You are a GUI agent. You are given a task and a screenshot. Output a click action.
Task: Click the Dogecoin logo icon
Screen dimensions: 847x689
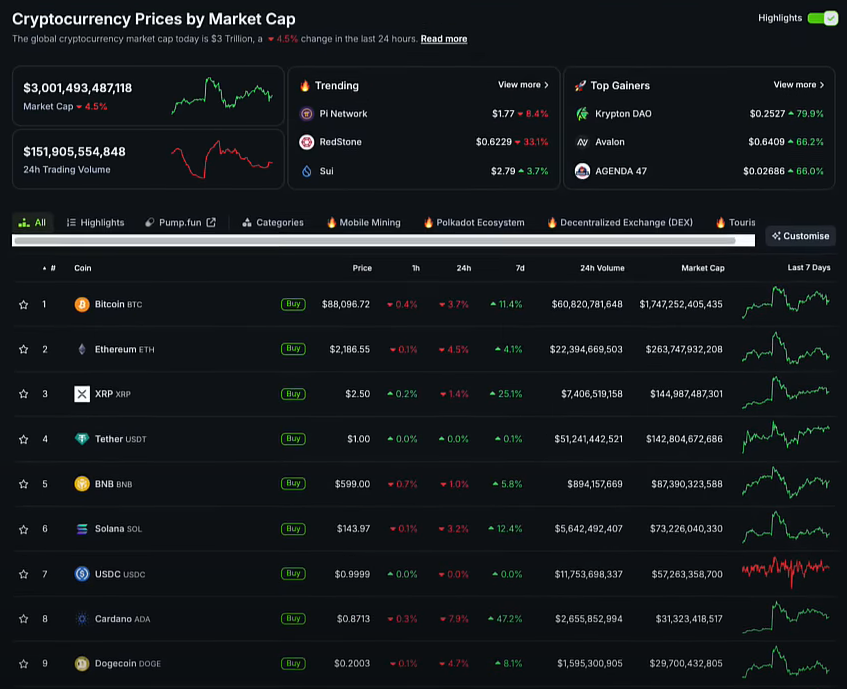[x=82, y=663]
